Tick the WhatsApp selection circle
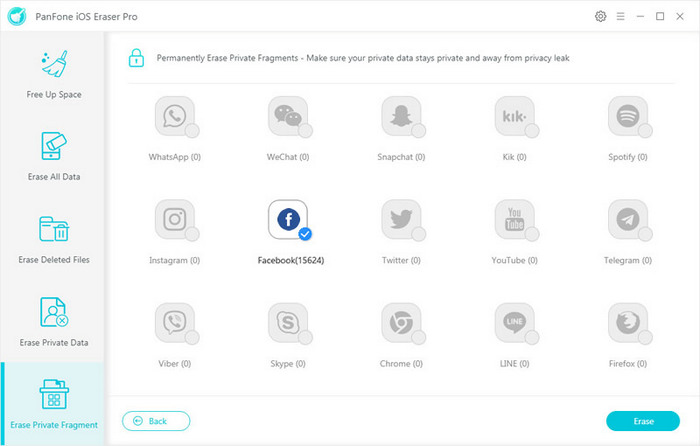 click(x=192, y=131)
